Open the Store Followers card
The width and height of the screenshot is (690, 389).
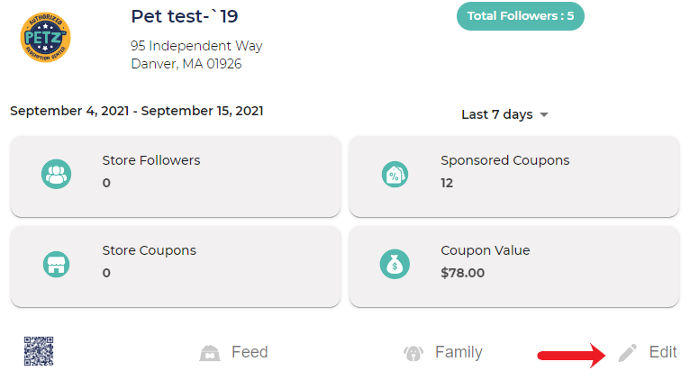click(176, 176)
